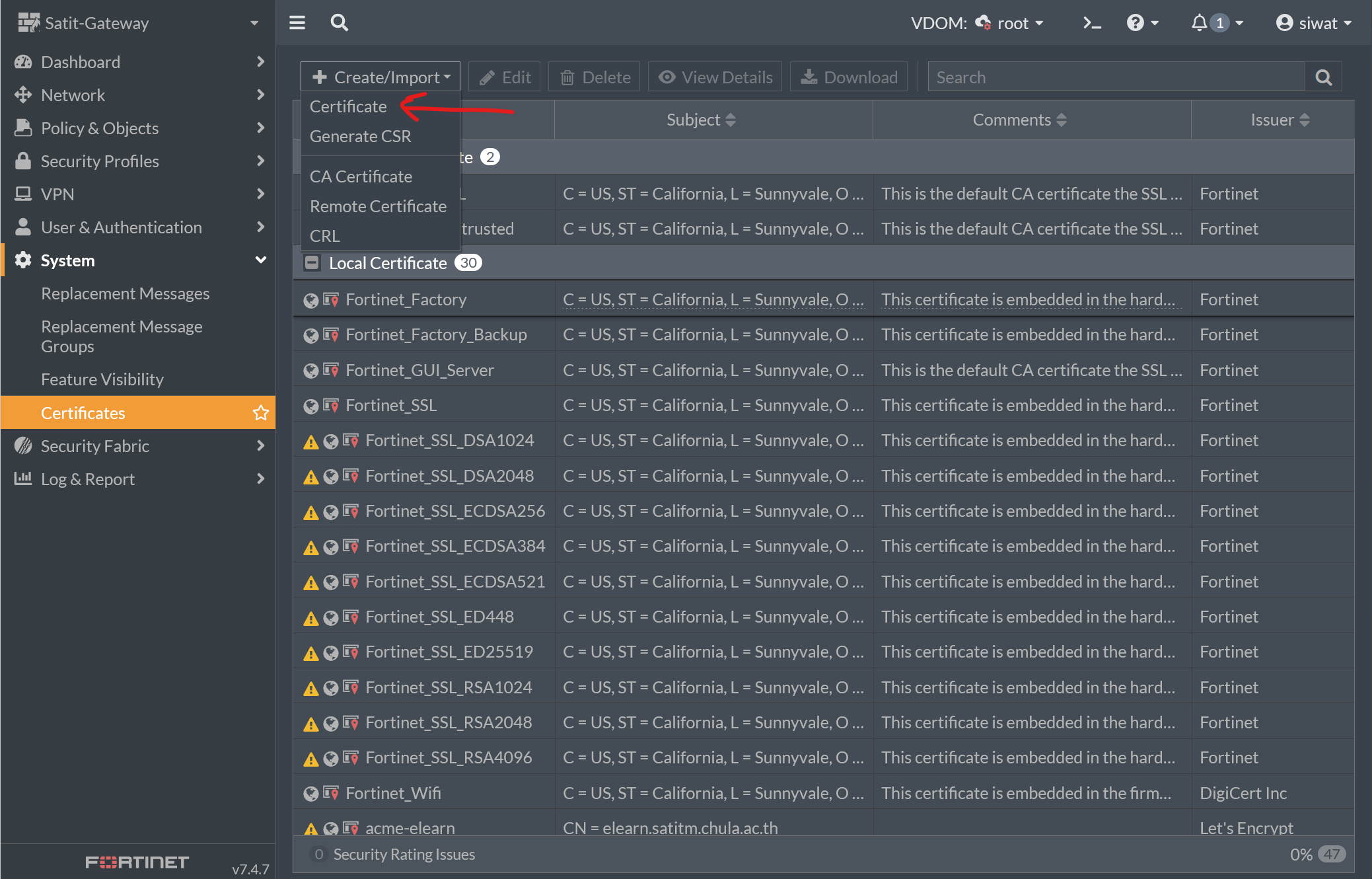Click the warning icon on acme-elearn row
This screenshot has height=879, width=1372.
pyautogui.click(x=310, y=829)
